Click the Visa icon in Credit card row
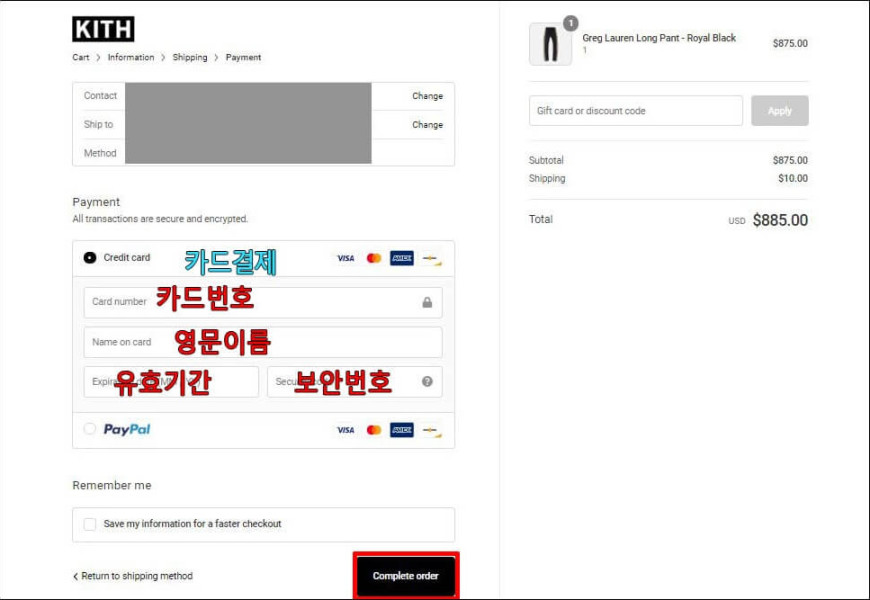This screenshot has width=870, height=600. (x=346, y=258)
